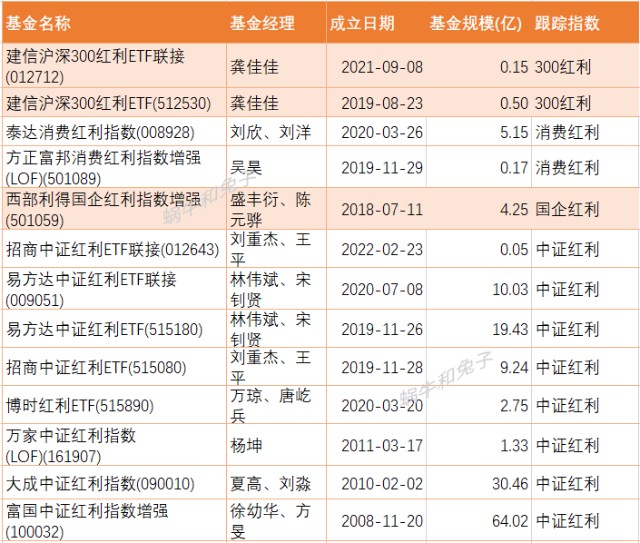
Task: Click fund size value 10.03
Action: [511, 289]
